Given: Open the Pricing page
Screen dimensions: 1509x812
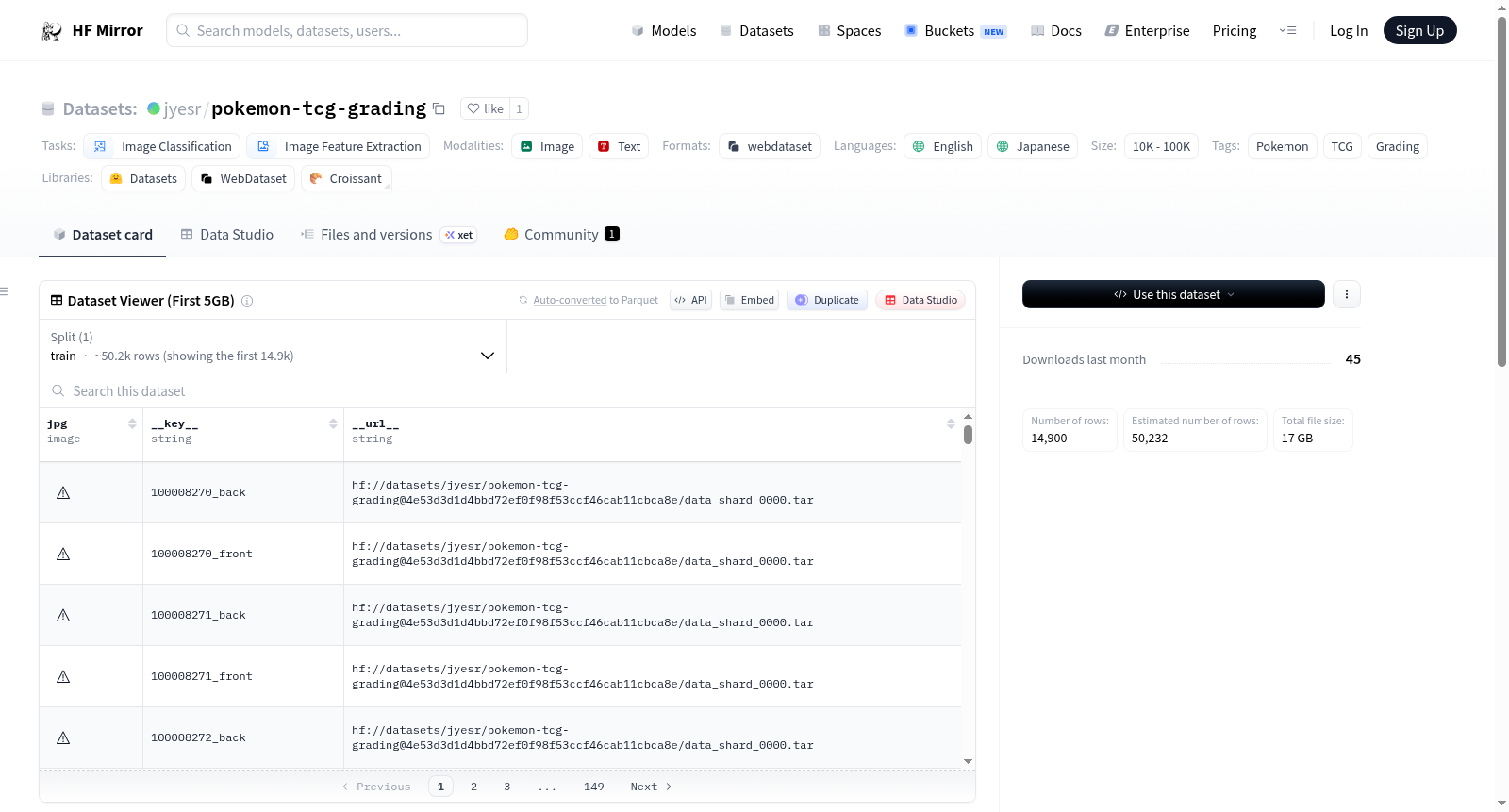Looking at the screenshot, I should coord(1235,31).
